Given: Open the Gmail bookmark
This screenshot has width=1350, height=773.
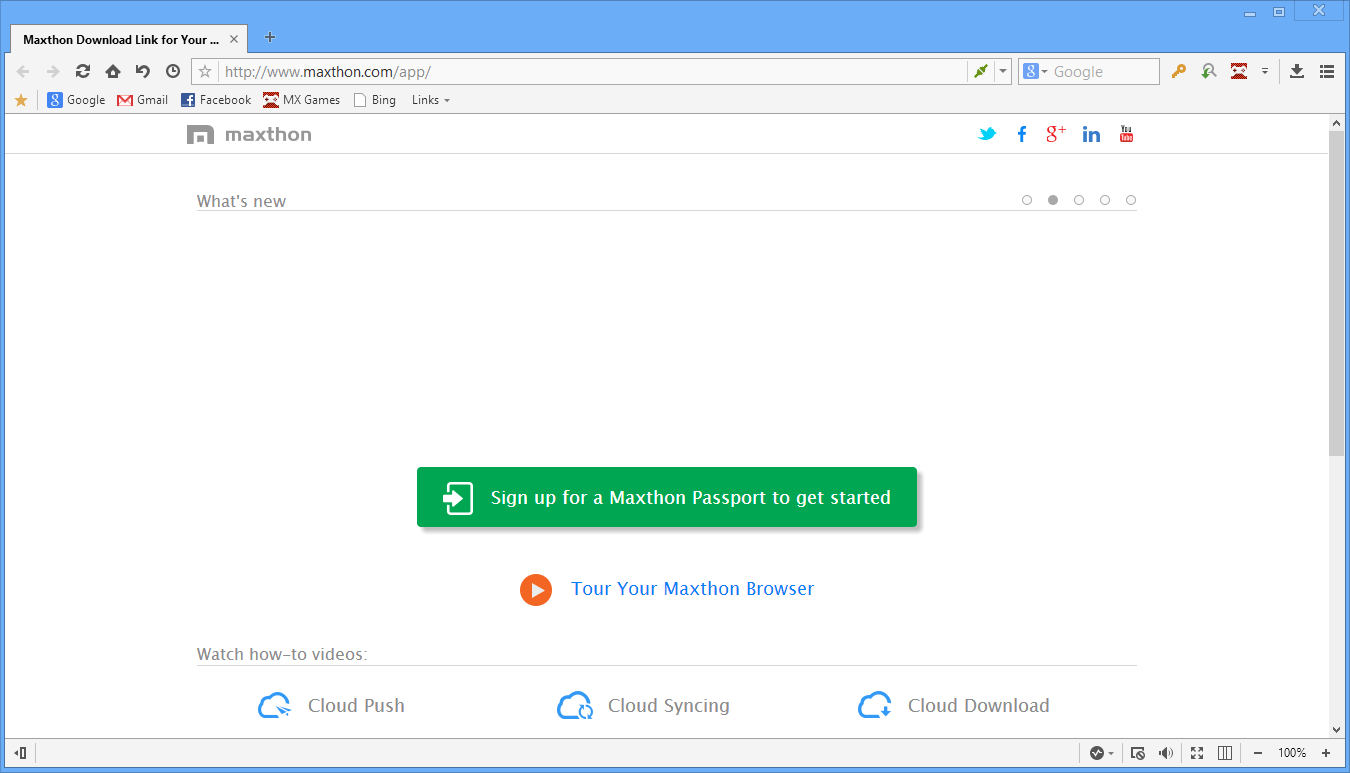Looking at the screenshot, I should tap(142, 100).
